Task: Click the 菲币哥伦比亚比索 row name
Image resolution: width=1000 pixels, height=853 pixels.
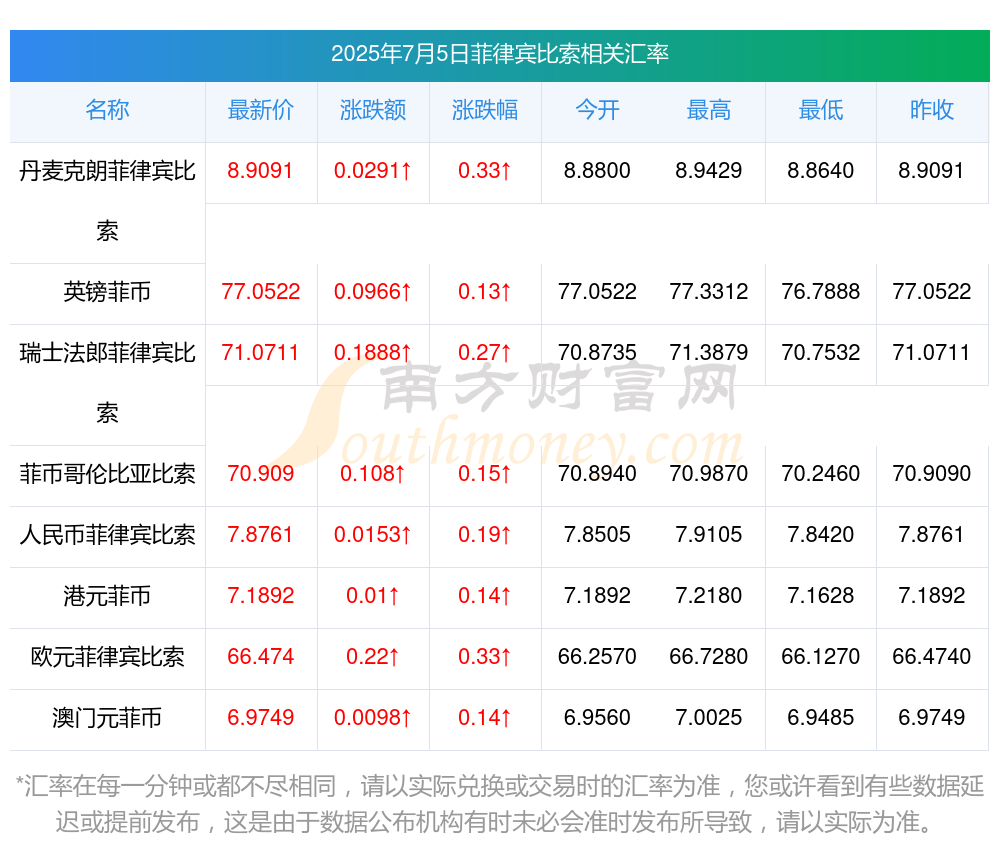Action: click(x=107, y=474)
